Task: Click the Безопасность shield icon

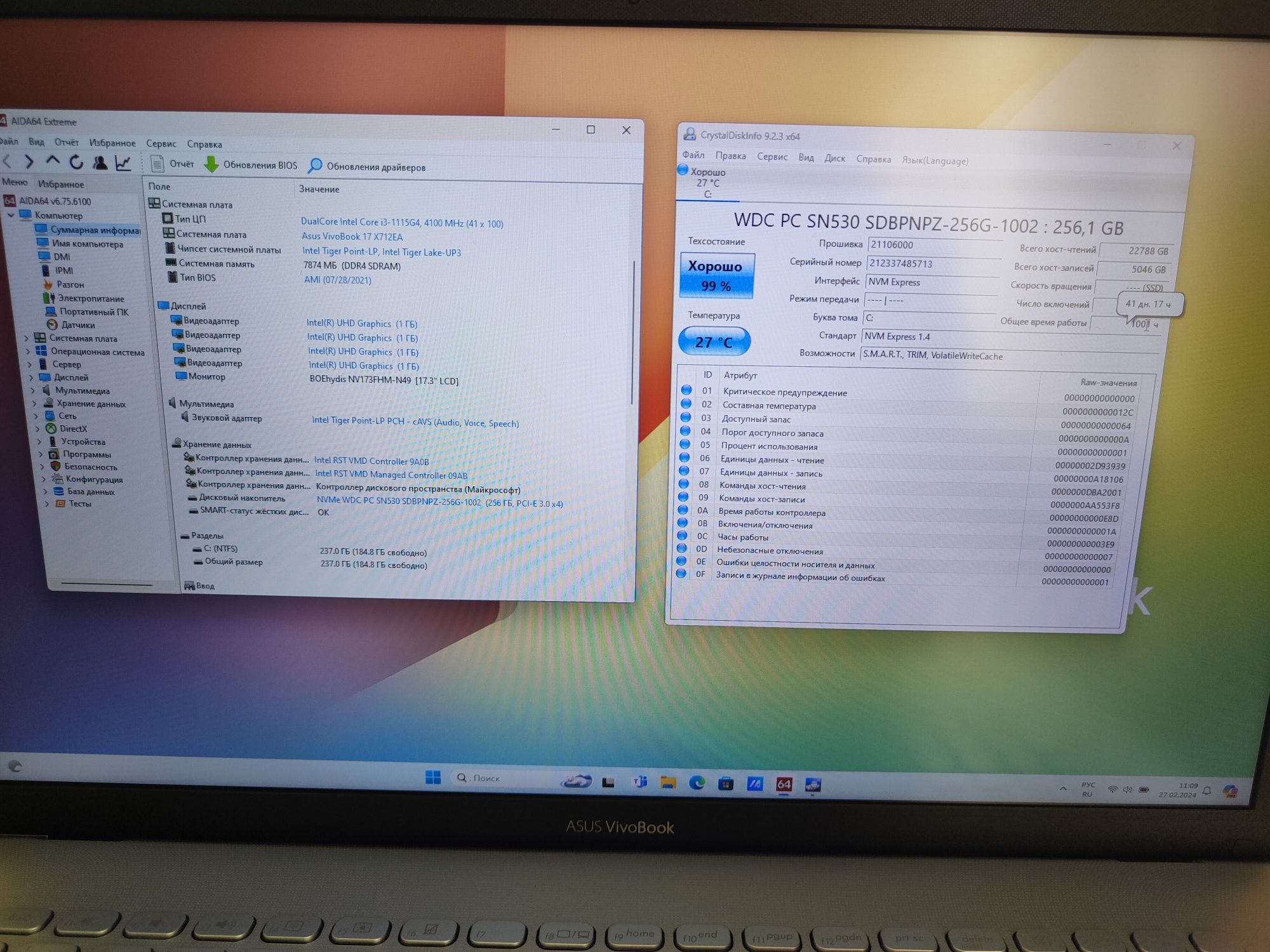Action: tap(55, 466)
